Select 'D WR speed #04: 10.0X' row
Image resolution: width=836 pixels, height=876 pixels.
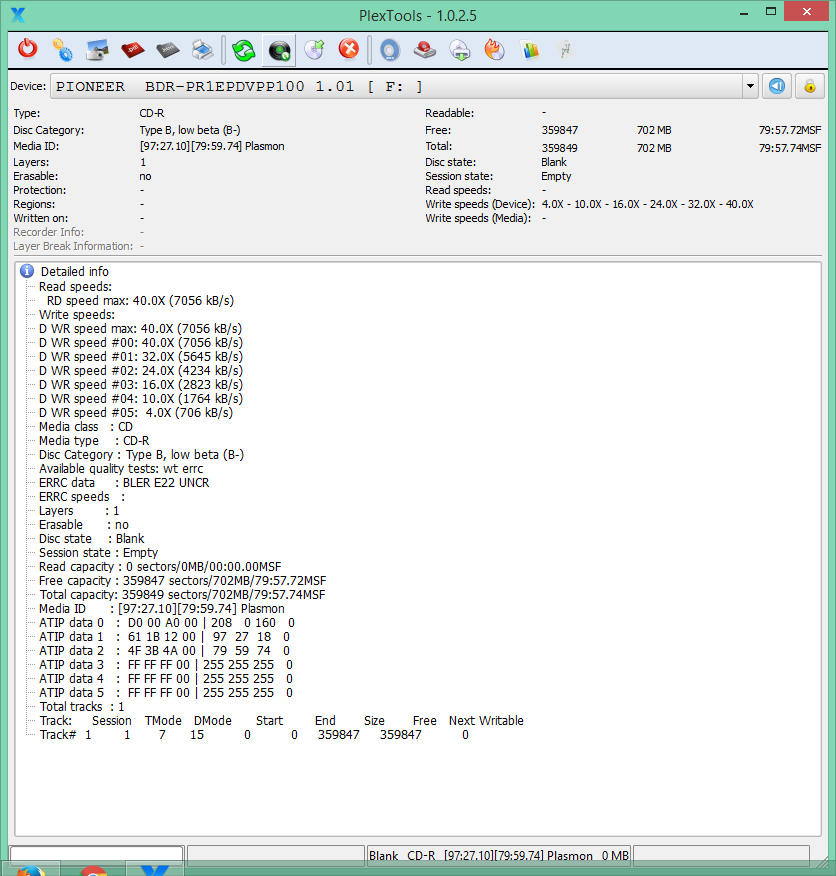[x=141, y=398]
